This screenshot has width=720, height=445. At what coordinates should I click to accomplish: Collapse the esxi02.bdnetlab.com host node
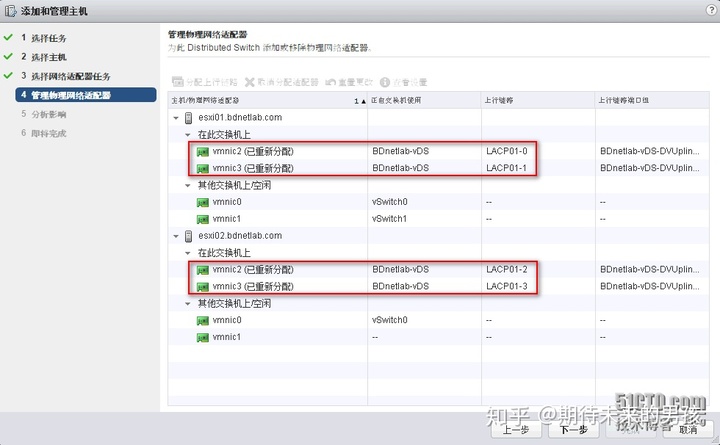click(x=176, y=236)
